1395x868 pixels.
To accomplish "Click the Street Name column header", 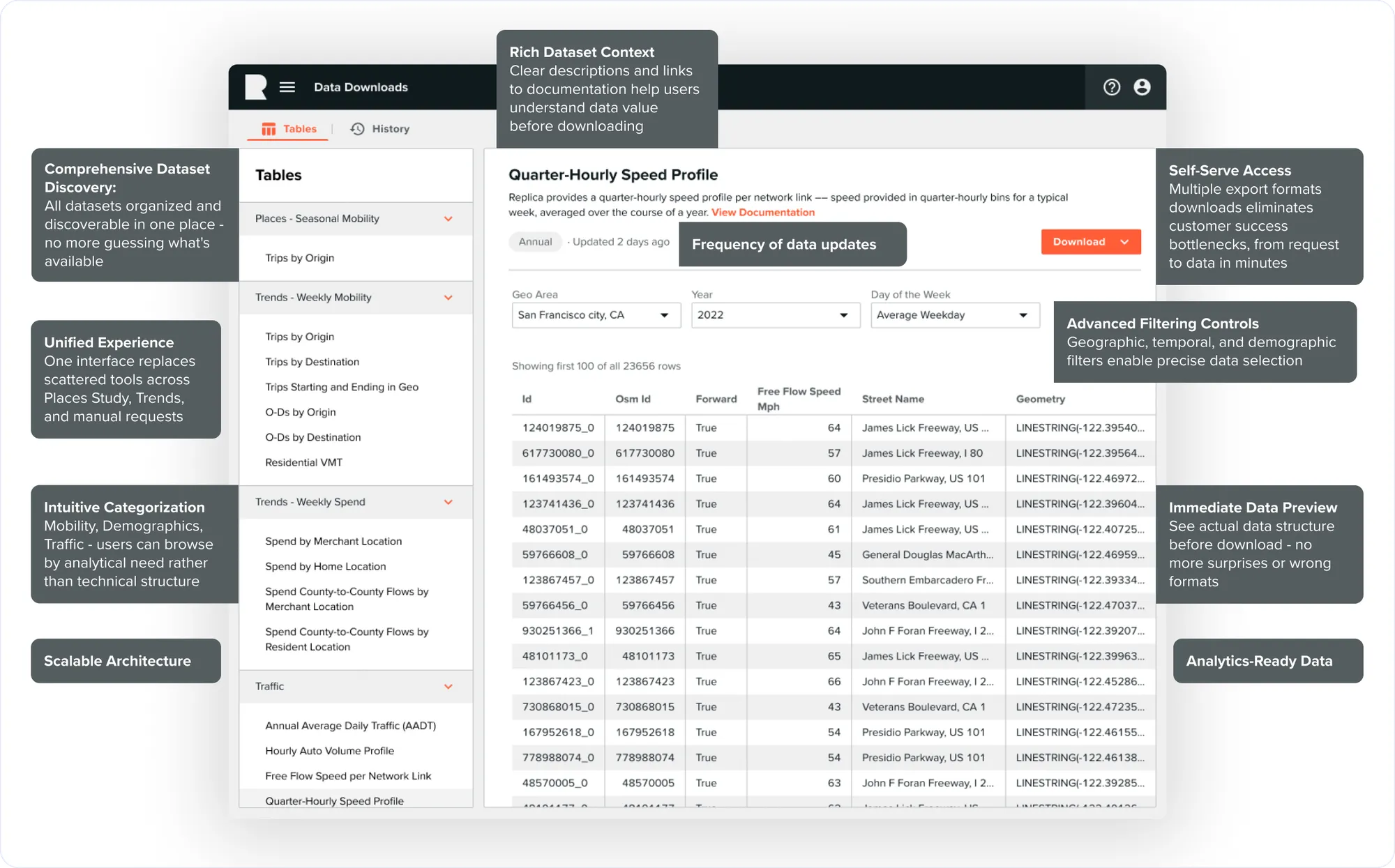I will pos(893,399).
